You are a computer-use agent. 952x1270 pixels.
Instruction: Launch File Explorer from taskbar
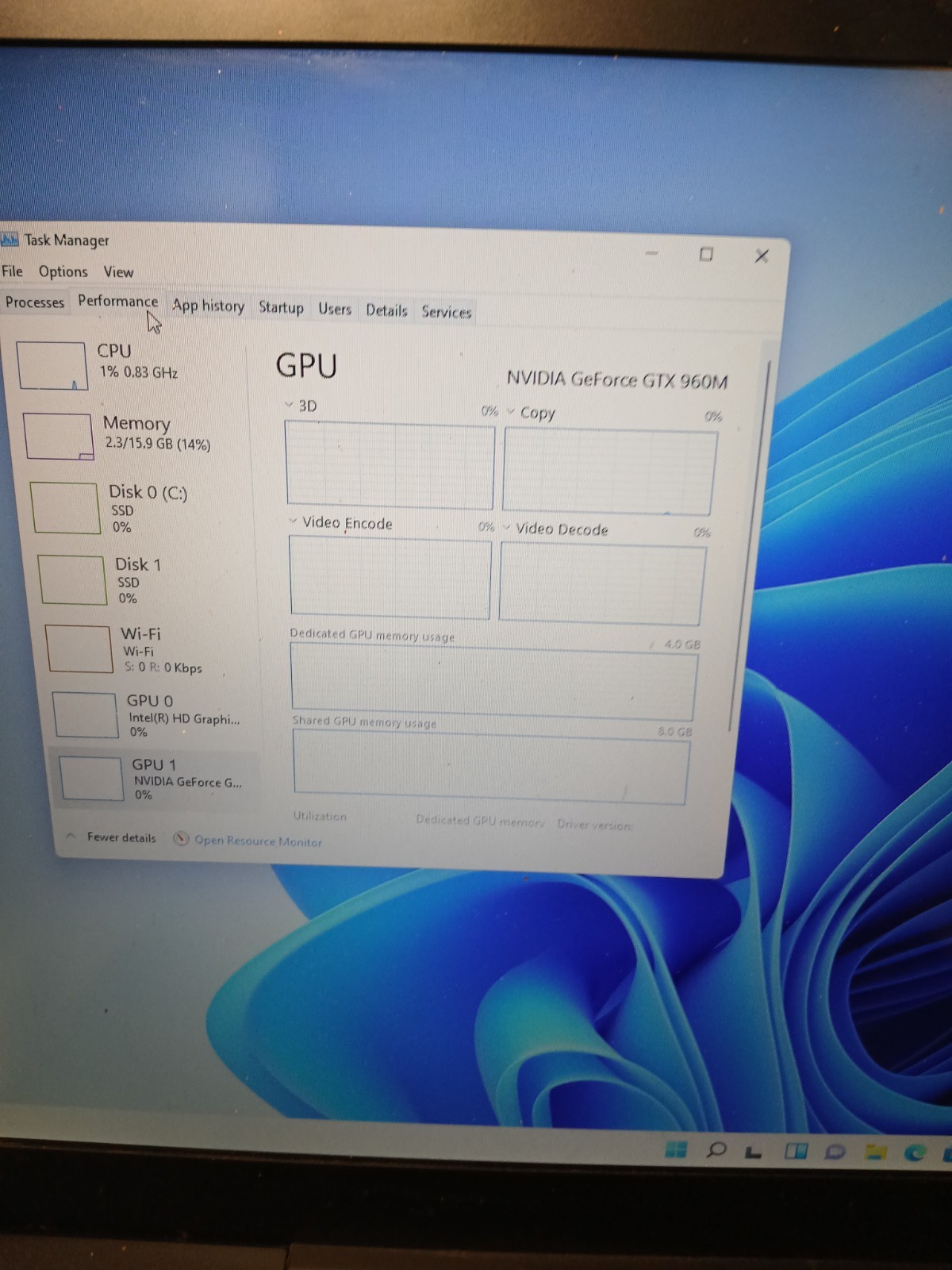point(875,1152)
